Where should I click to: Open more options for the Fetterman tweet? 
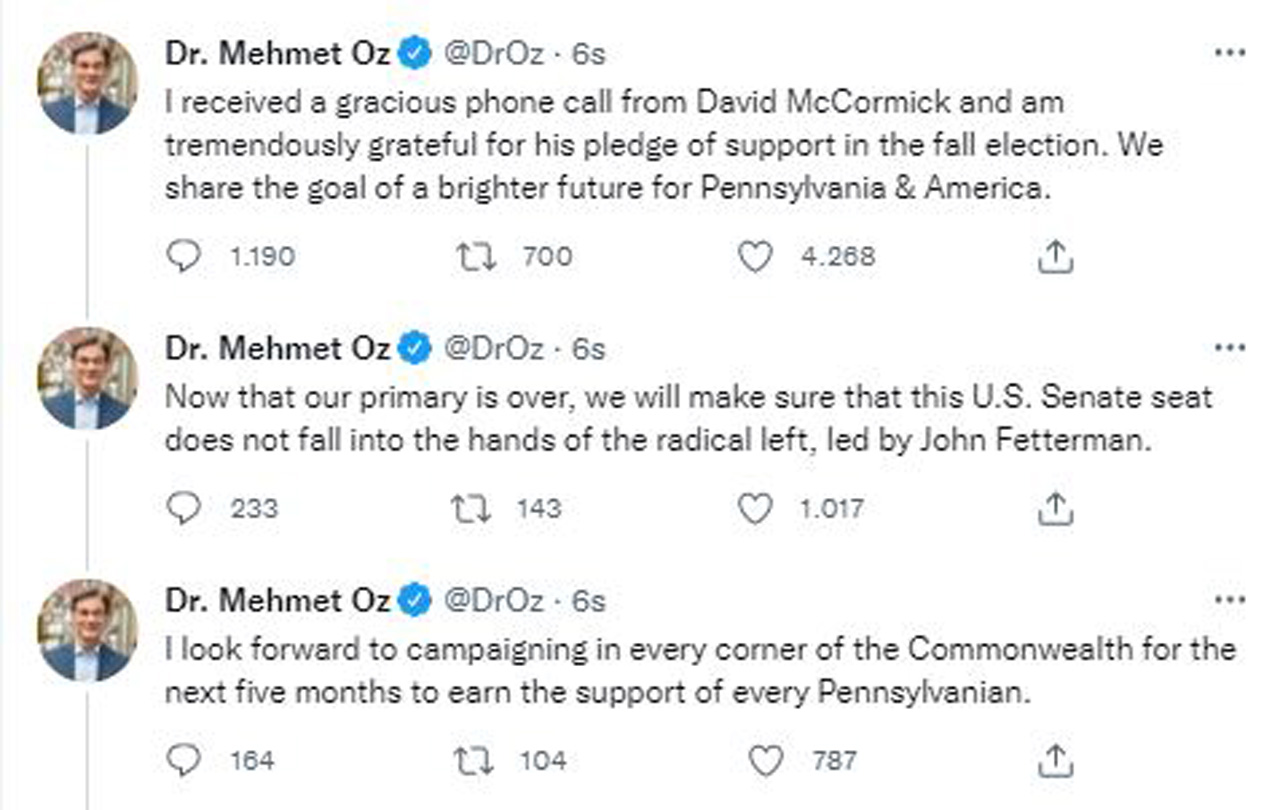[1229, 348]
